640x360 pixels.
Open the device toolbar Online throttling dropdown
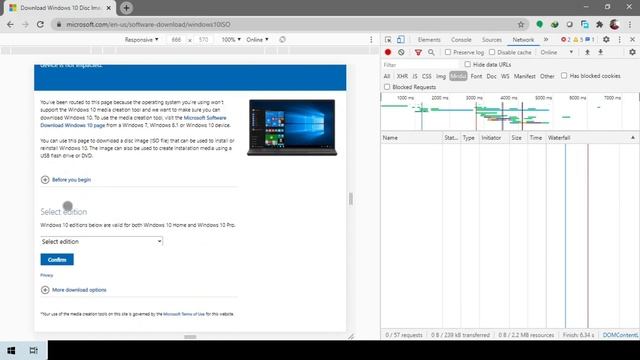[258, 40]
